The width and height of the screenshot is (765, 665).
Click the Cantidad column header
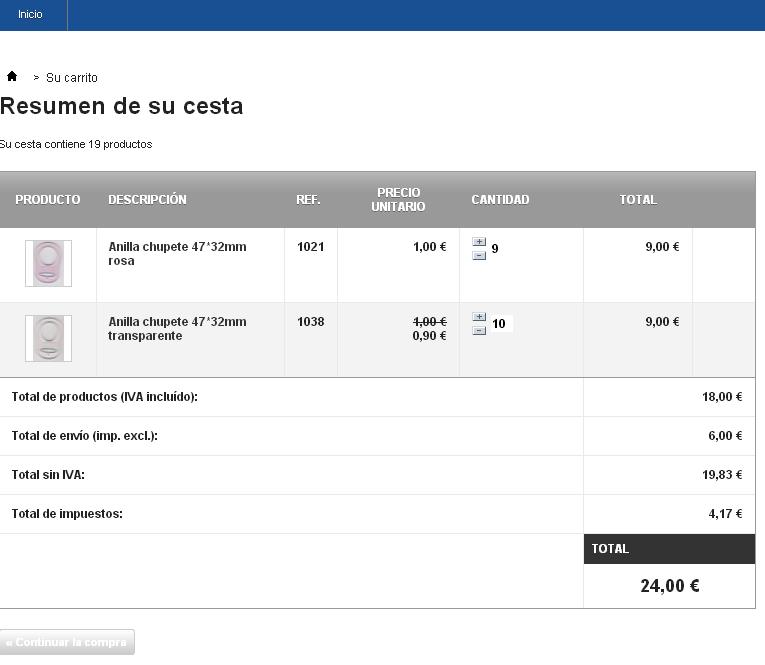(500, 199)
